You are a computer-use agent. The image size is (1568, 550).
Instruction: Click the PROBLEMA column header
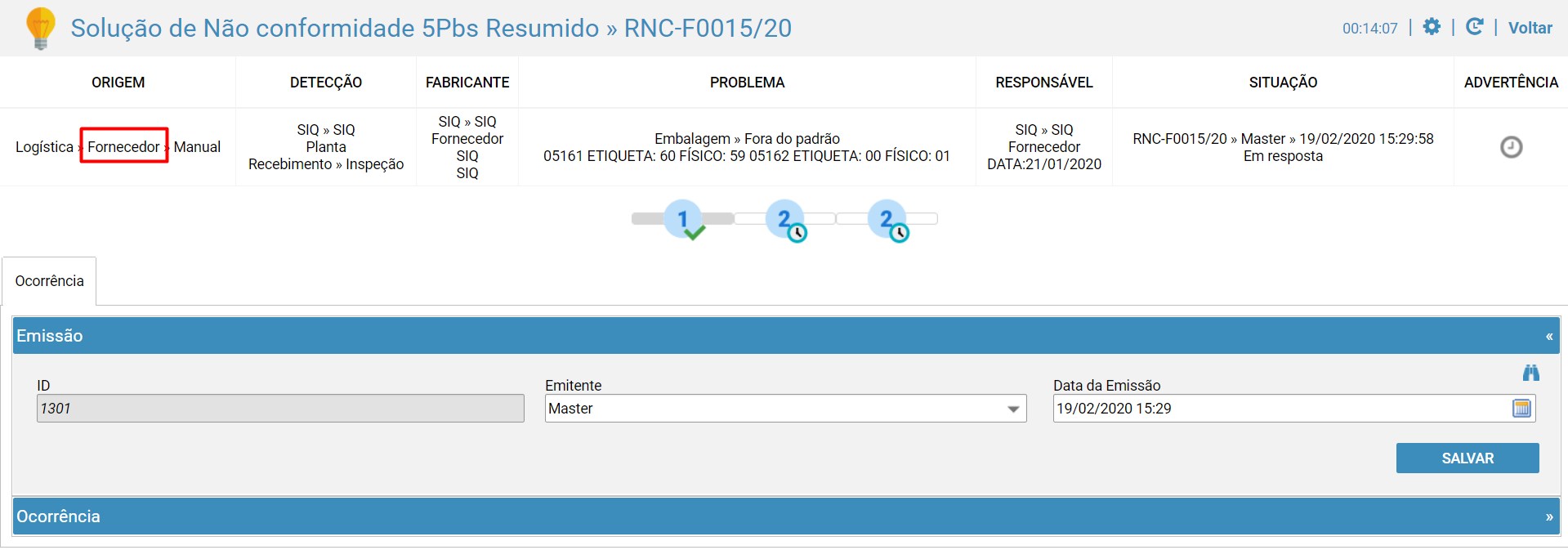[x=747, y=83]
